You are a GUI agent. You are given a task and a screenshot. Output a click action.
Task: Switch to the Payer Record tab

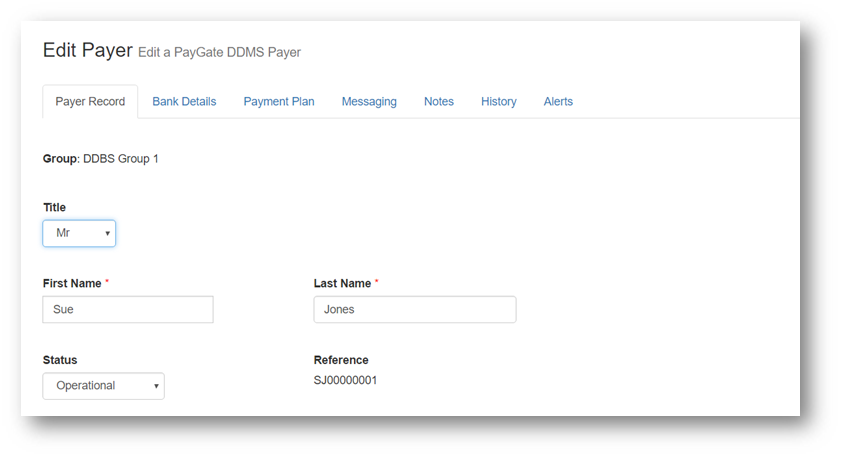[x=90, y=102]
